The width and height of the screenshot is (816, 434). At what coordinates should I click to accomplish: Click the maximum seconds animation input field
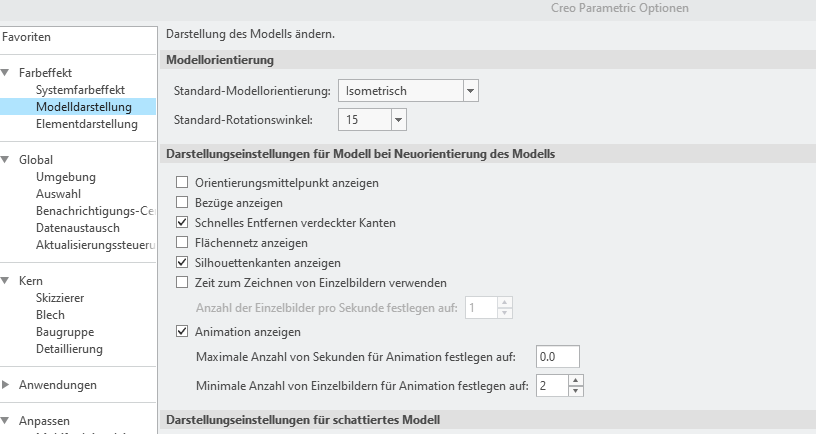(x=558, y=357)
